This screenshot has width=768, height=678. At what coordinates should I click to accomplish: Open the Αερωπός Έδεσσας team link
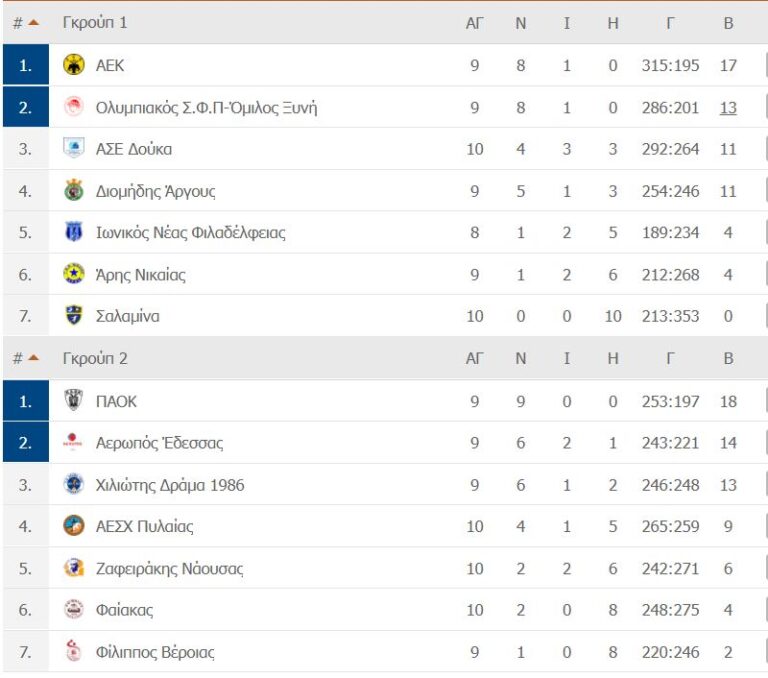159,443
